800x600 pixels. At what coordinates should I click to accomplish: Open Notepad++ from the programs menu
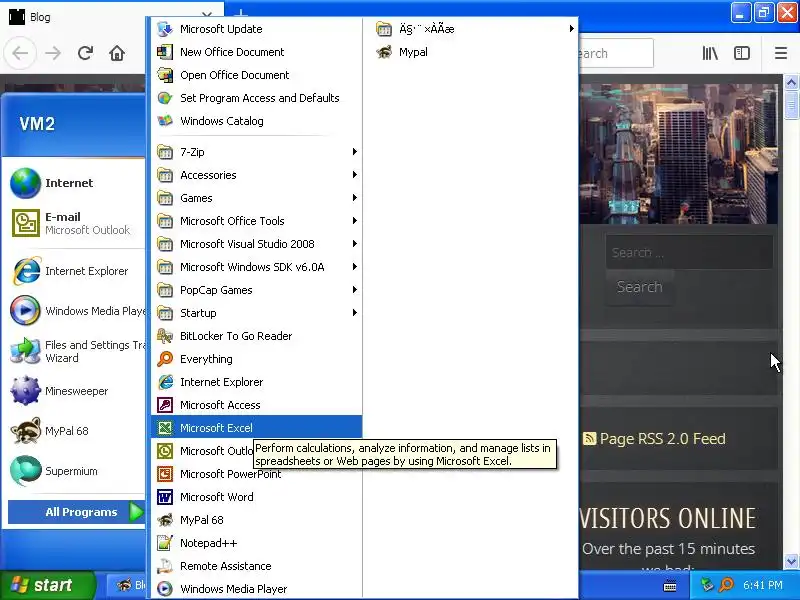[256, 543]
